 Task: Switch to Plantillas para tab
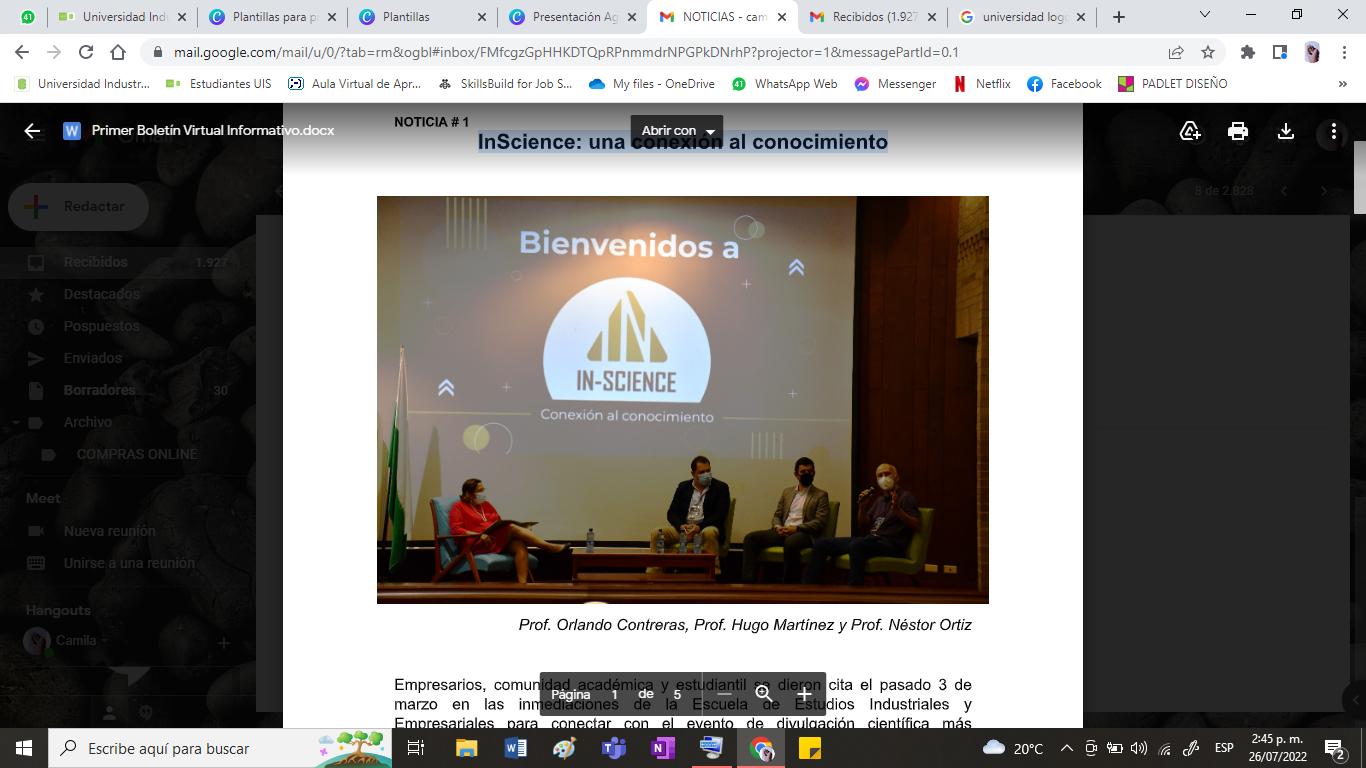pyautogui.click(x=272, y=17)
